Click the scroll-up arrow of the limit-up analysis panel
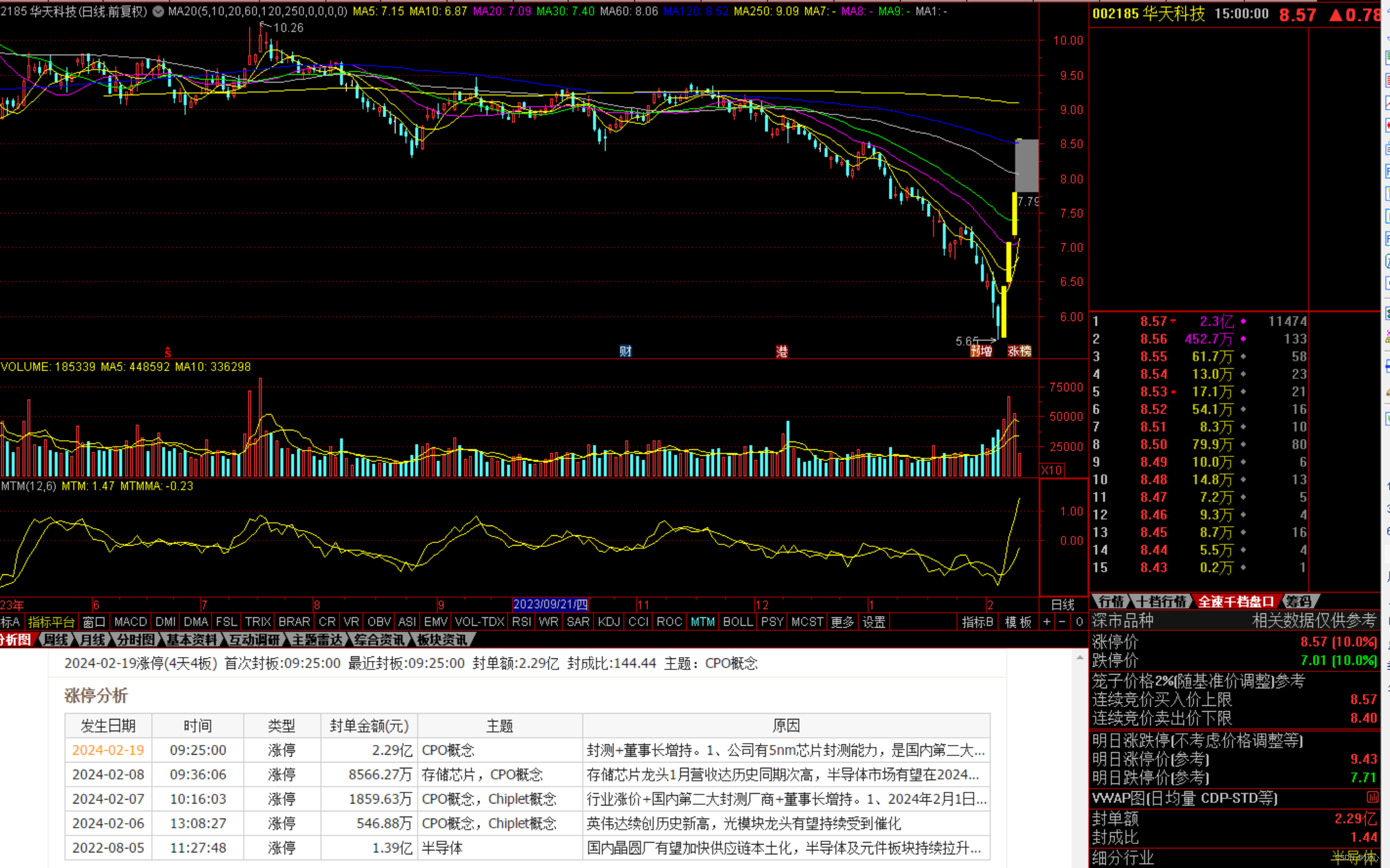This screenshot has height=868, width=1390. pos(1079,658)
